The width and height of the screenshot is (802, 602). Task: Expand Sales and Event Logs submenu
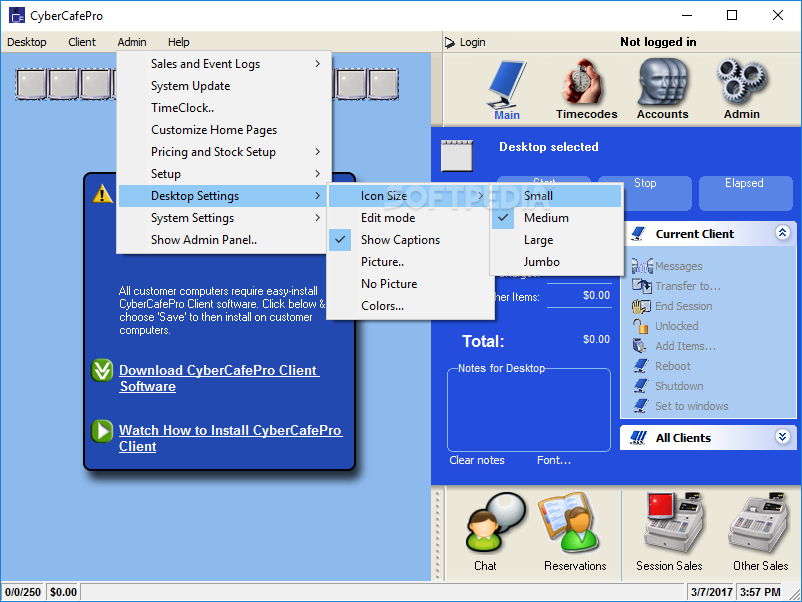pyautogui.click(x=222, y=64)
